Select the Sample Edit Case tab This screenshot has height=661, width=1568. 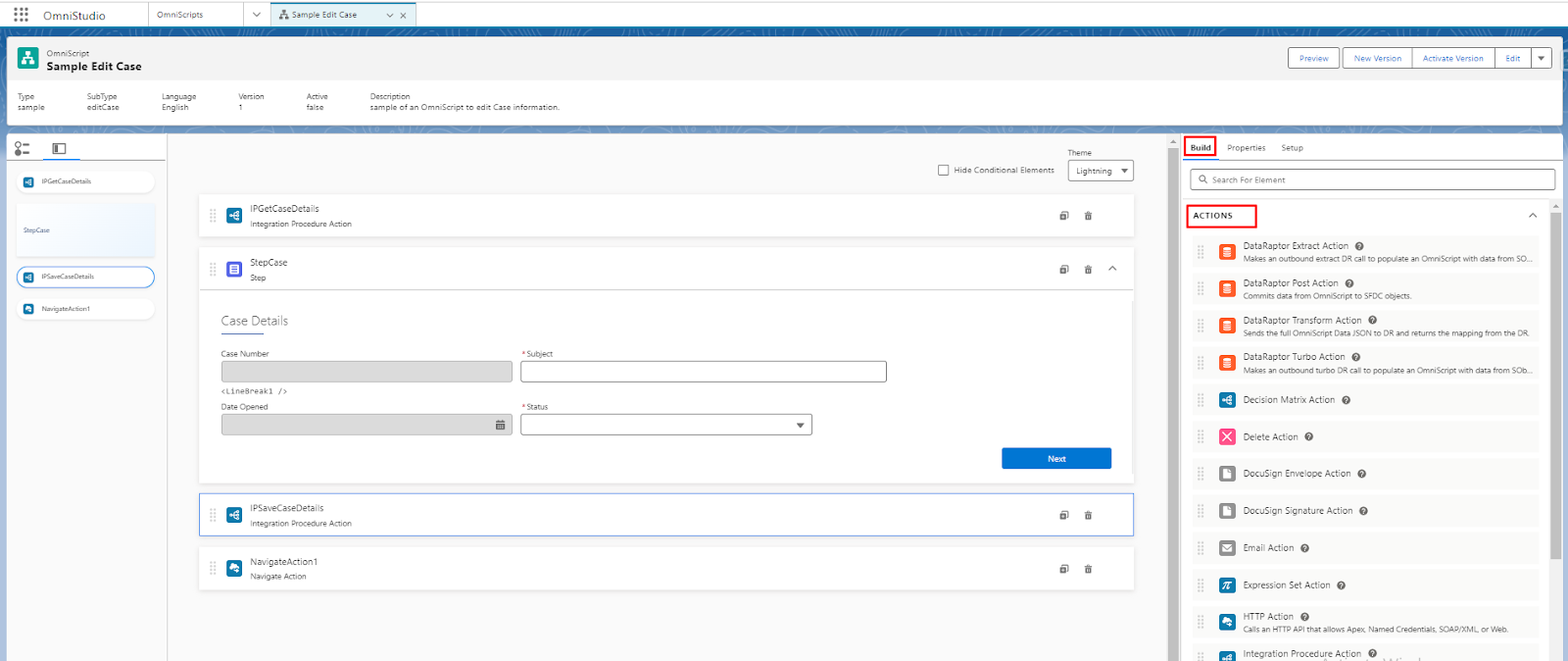coord(324,15)
